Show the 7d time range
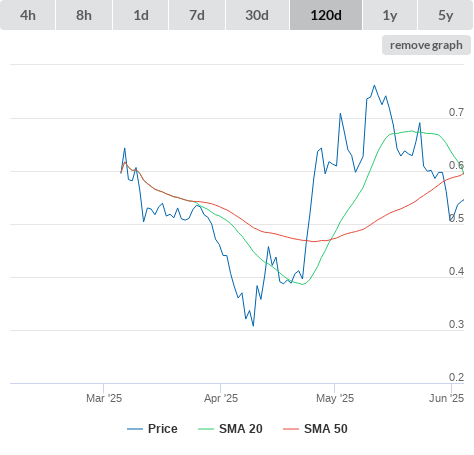This screenshot has width=474, height=455. tap(197, 15)
